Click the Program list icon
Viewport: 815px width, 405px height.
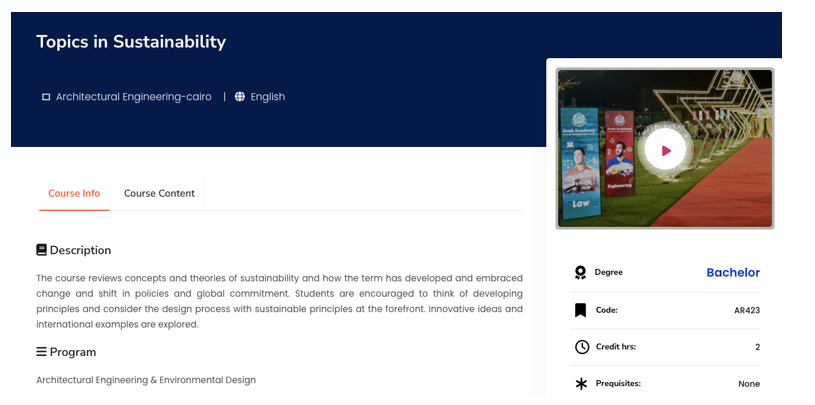click(42, 352)
